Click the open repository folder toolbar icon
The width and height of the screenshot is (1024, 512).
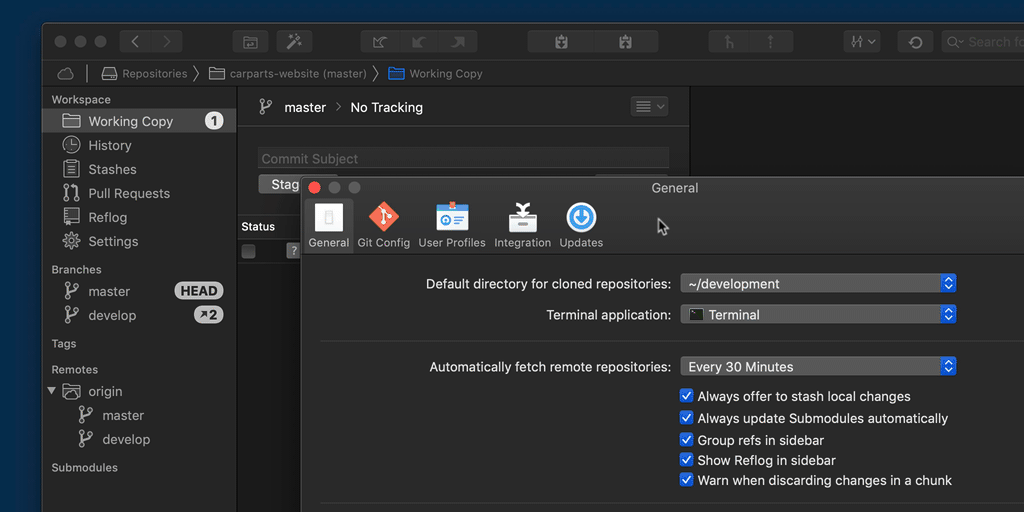pyautogui.click(x=251, y=42)
